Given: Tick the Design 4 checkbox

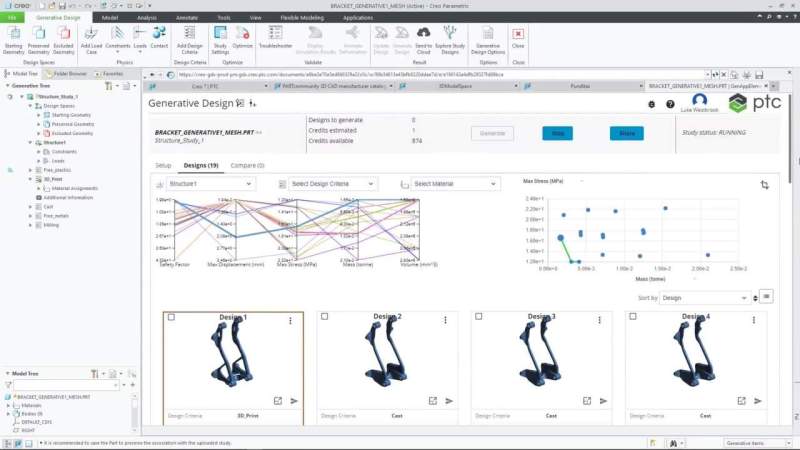Looking at the screenshot, I should tap(633, 316).
